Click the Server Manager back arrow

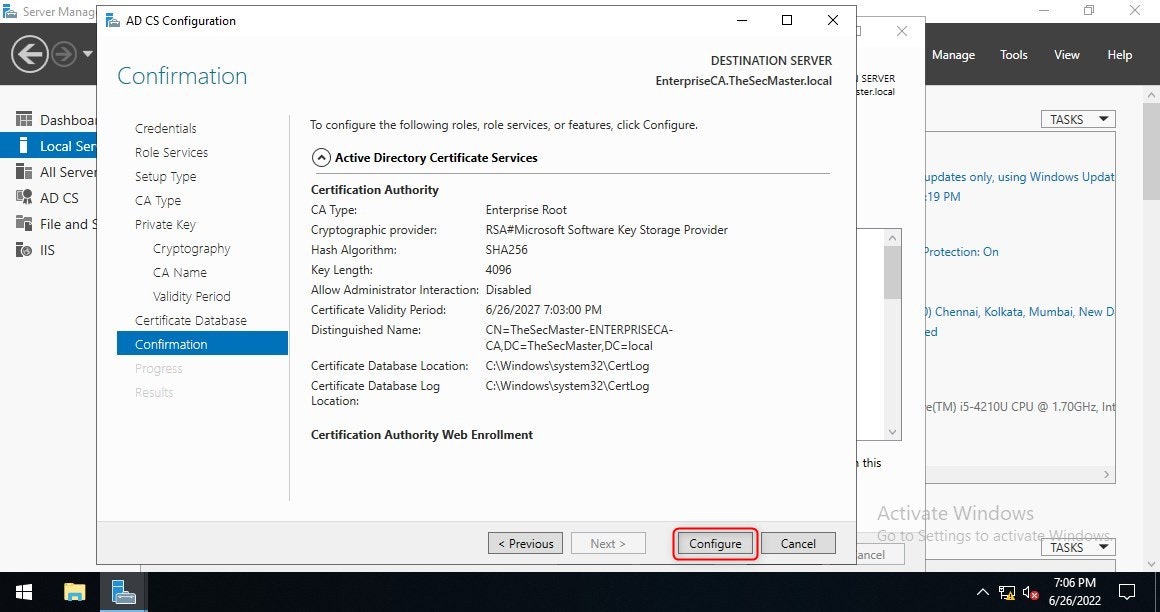[30, 54]
